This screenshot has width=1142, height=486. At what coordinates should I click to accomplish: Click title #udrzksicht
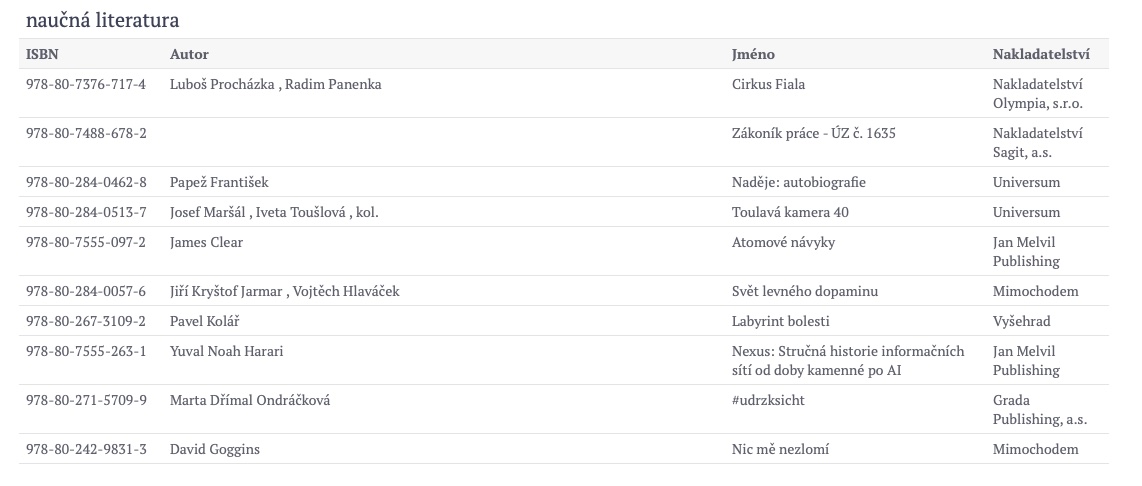(x=768, y=401)
